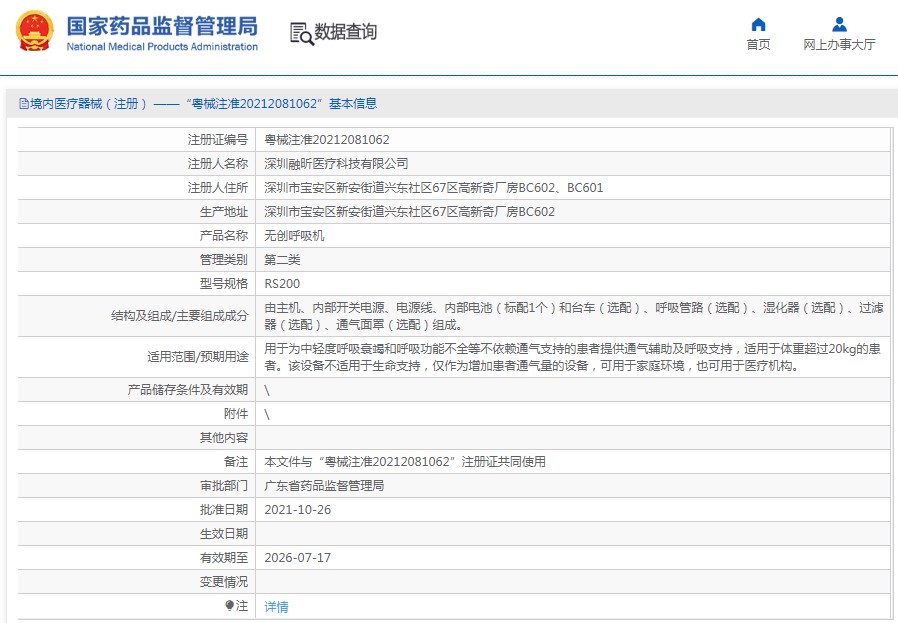Click the 管理类别 label
Image resolution: width=898 pixels, height=623 pixels.
tap(224, 260)
